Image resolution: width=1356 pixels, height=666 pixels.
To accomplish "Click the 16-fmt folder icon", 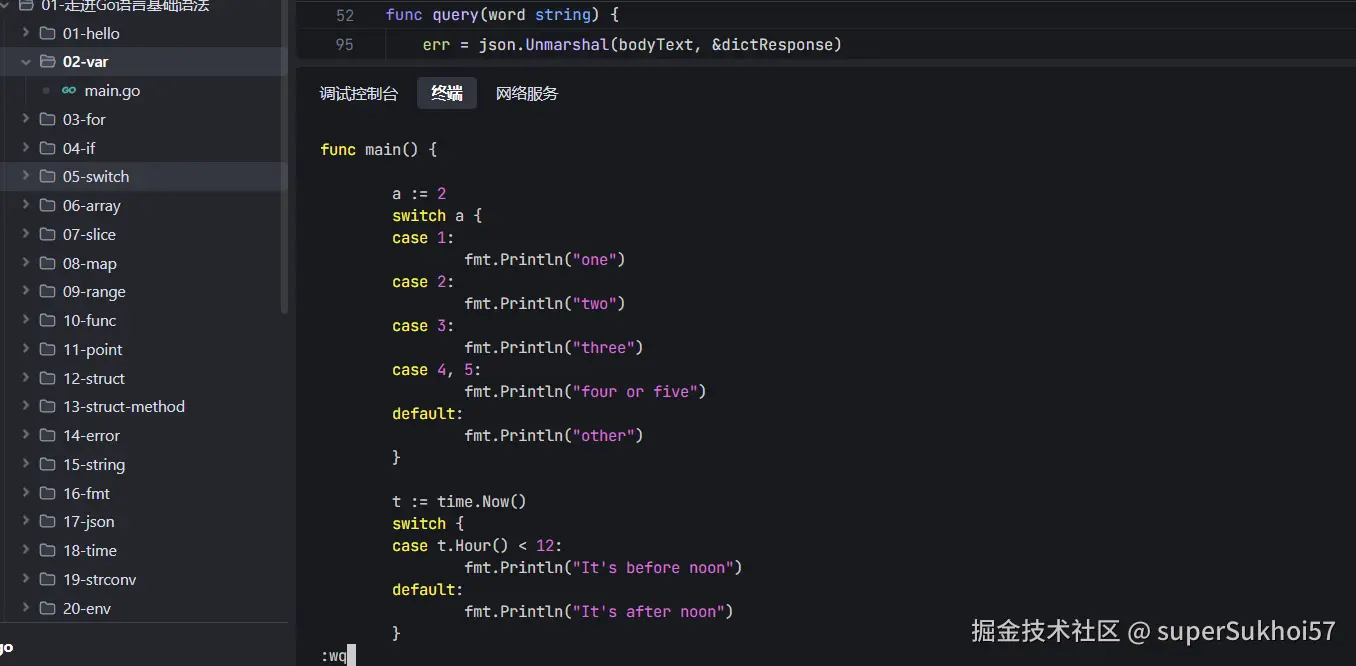I will [47, 493].
